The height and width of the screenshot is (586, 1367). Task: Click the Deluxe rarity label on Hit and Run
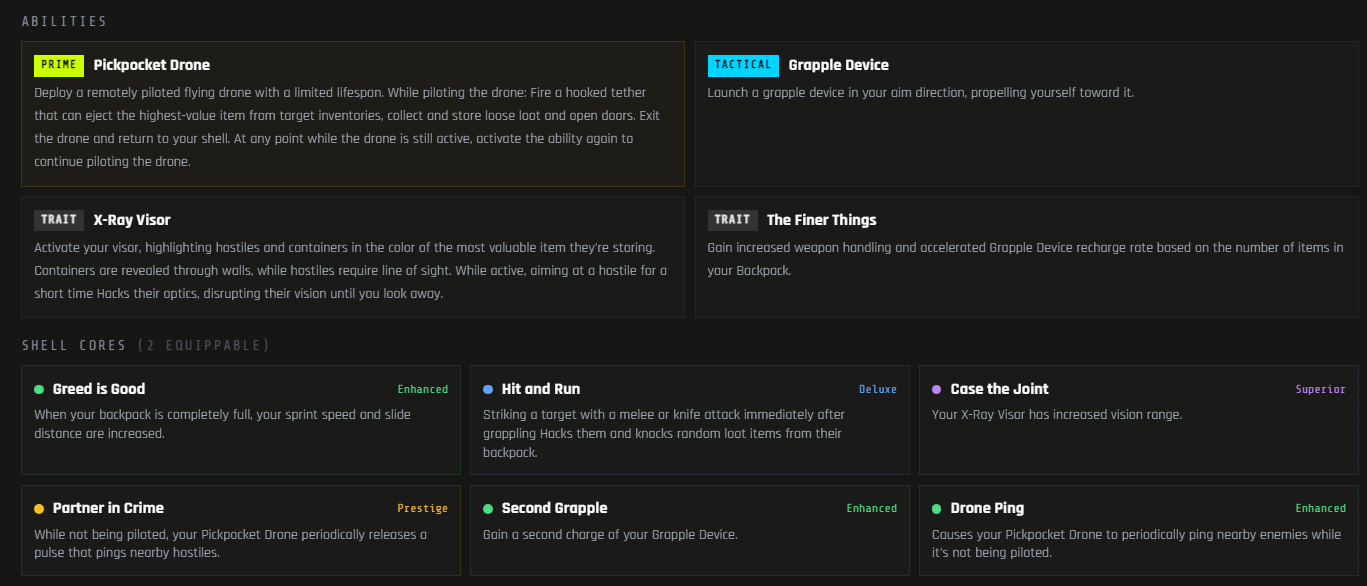coord(878,389)
